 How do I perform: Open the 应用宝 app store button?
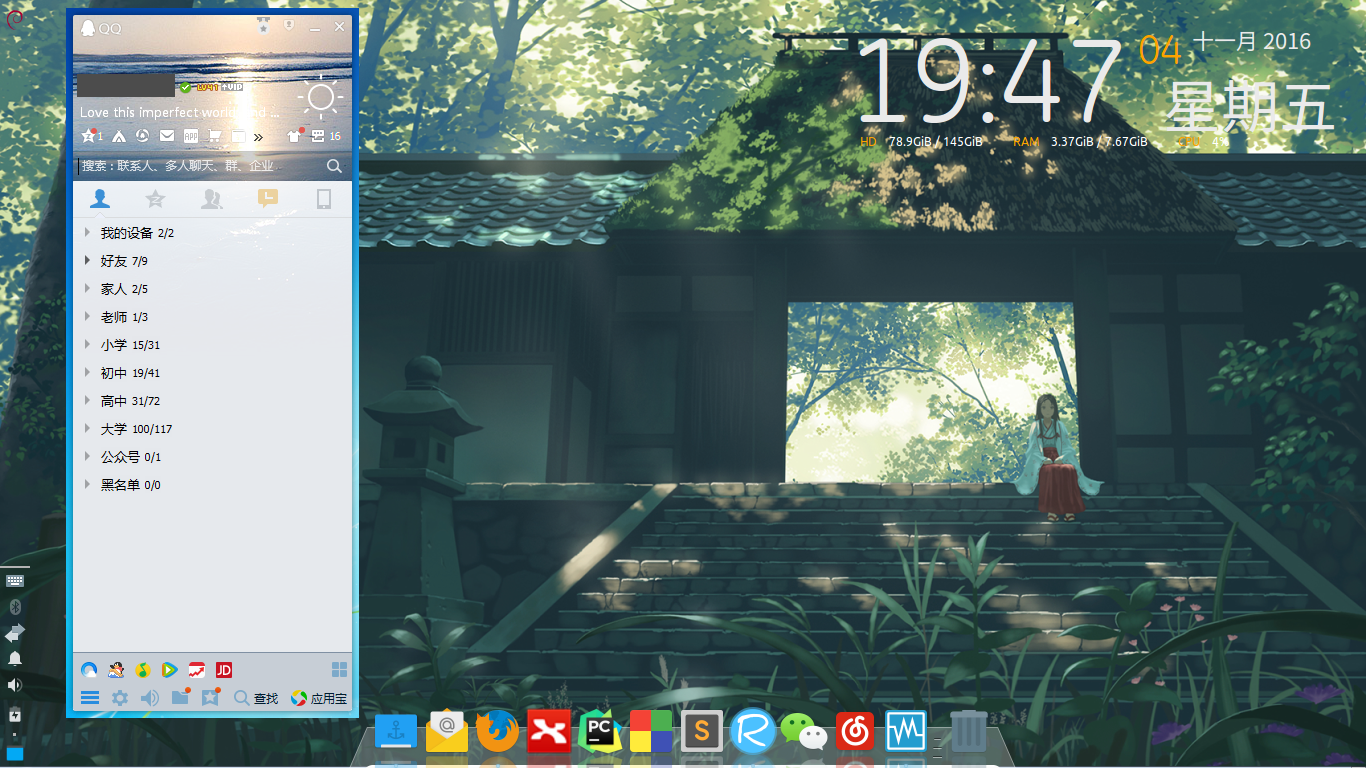click(x=319, y=698)
